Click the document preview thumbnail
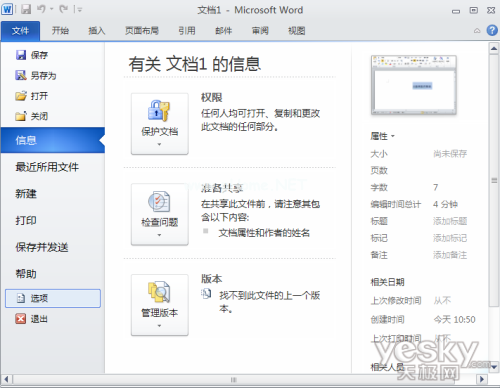 (x=413, y=85)
